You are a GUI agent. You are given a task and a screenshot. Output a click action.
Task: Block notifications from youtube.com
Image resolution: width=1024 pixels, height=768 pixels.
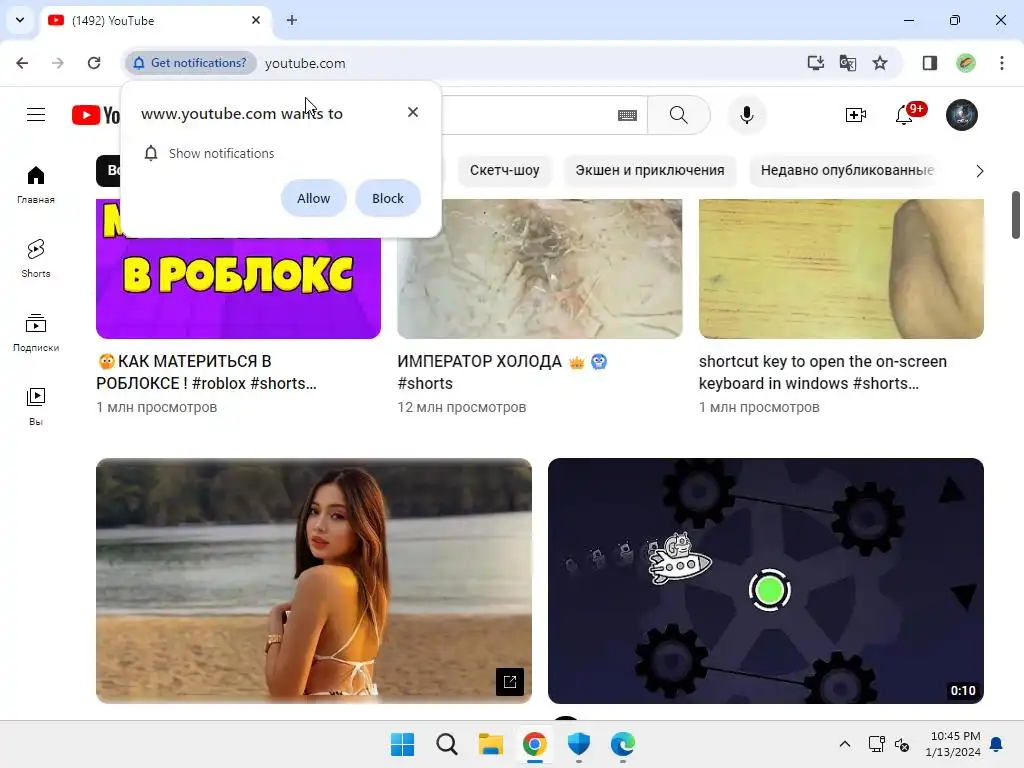[388, 198]
